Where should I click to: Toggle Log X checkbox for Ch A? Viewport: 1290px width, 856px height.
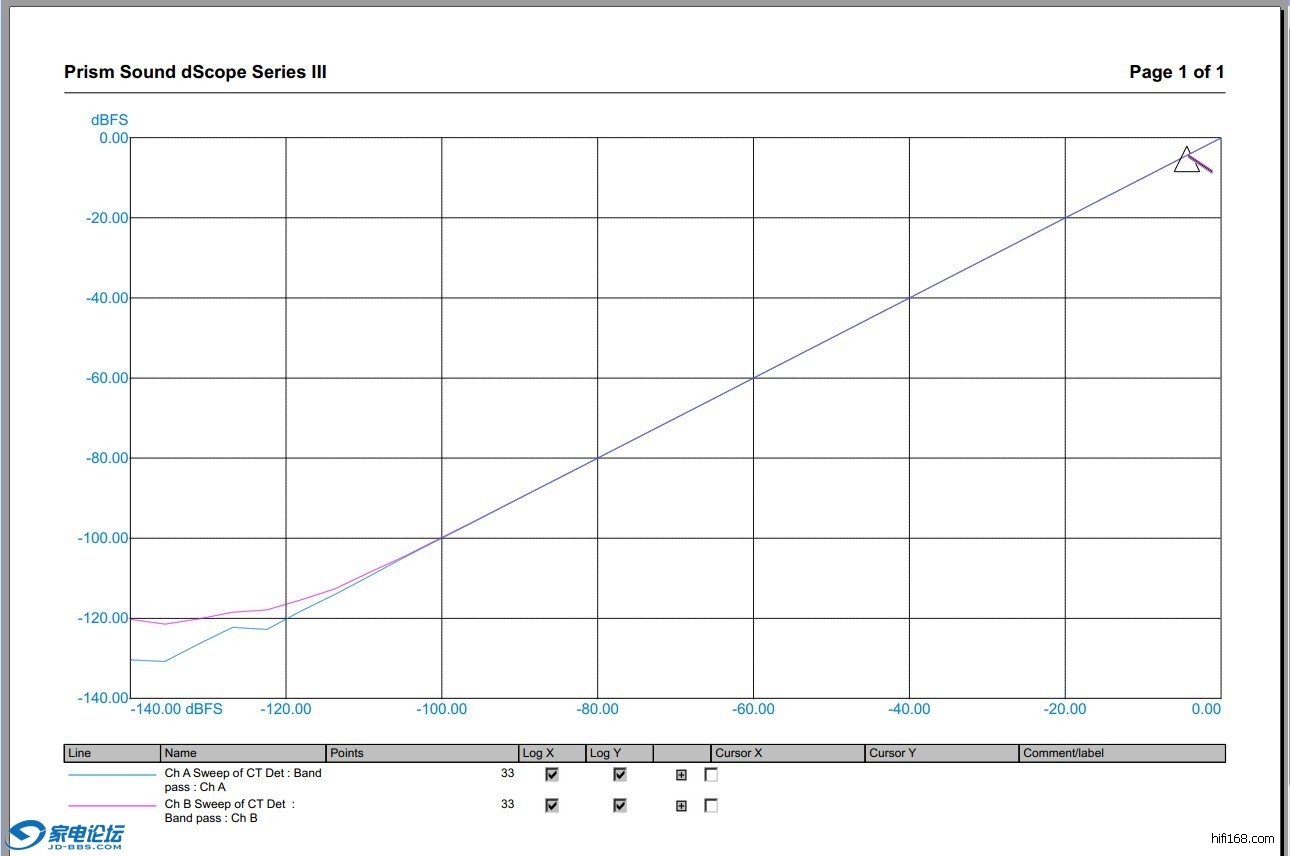(552, 775)
